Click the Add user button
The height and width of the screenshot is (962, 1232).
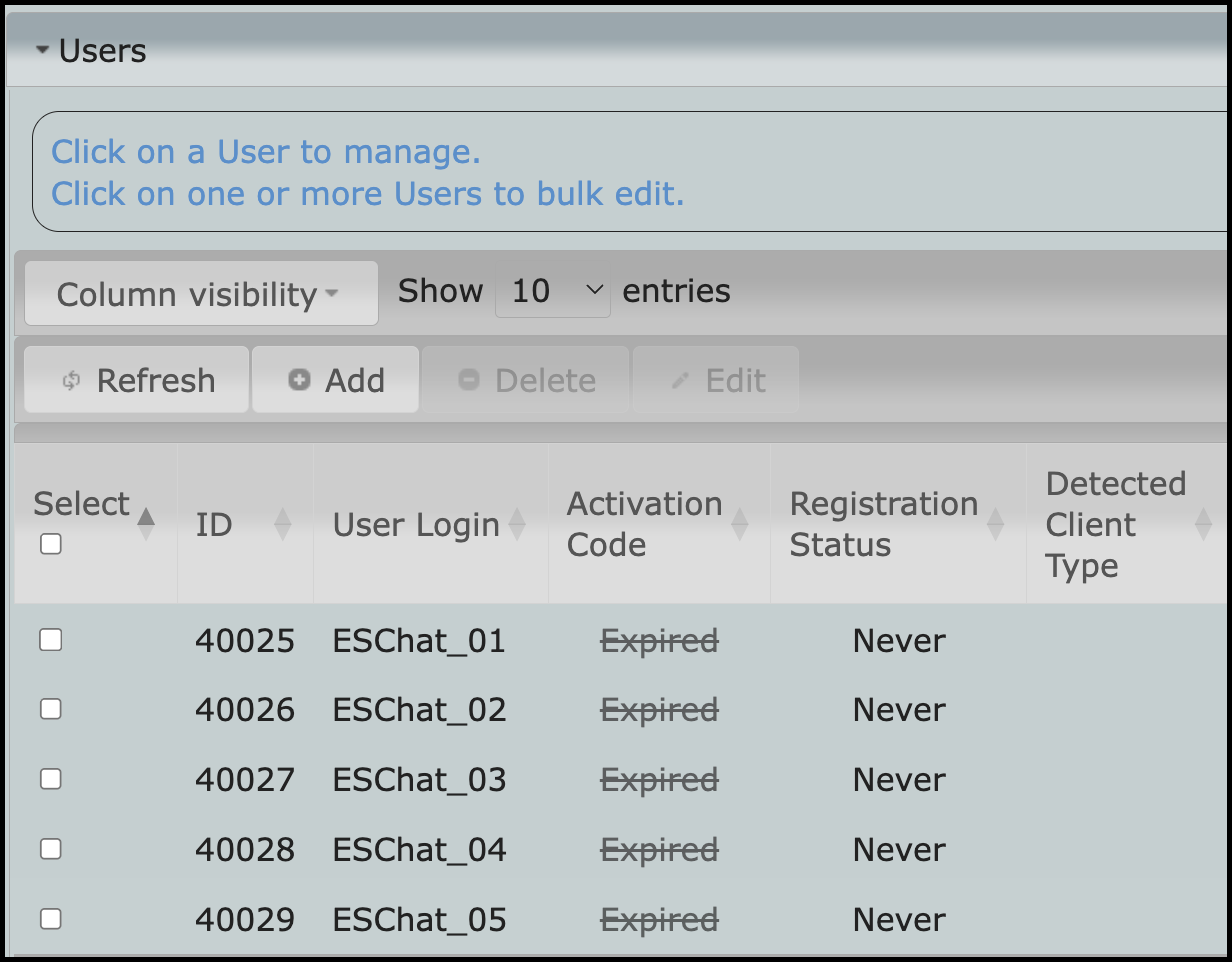(335, 380)
